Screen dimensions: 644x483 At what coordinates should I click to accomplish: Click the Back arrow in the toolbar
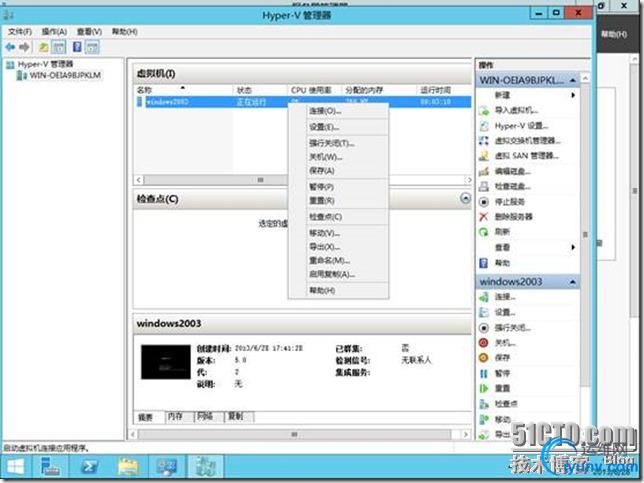tap(10, 47)
